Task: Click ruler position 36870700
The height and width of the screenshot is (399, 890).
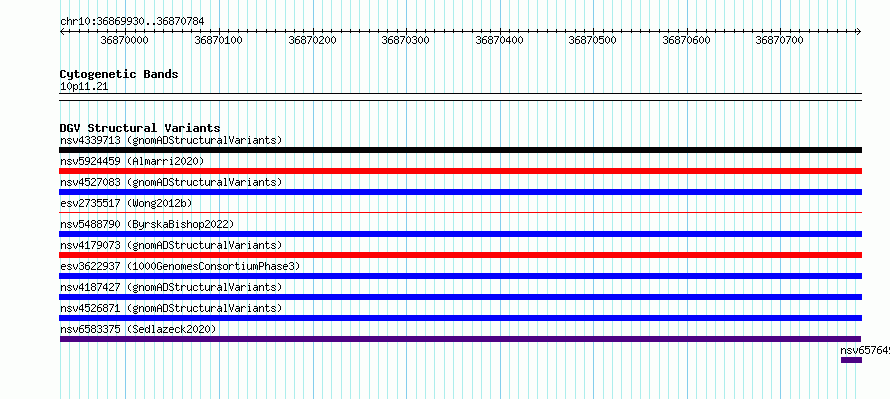Action: 779,40
